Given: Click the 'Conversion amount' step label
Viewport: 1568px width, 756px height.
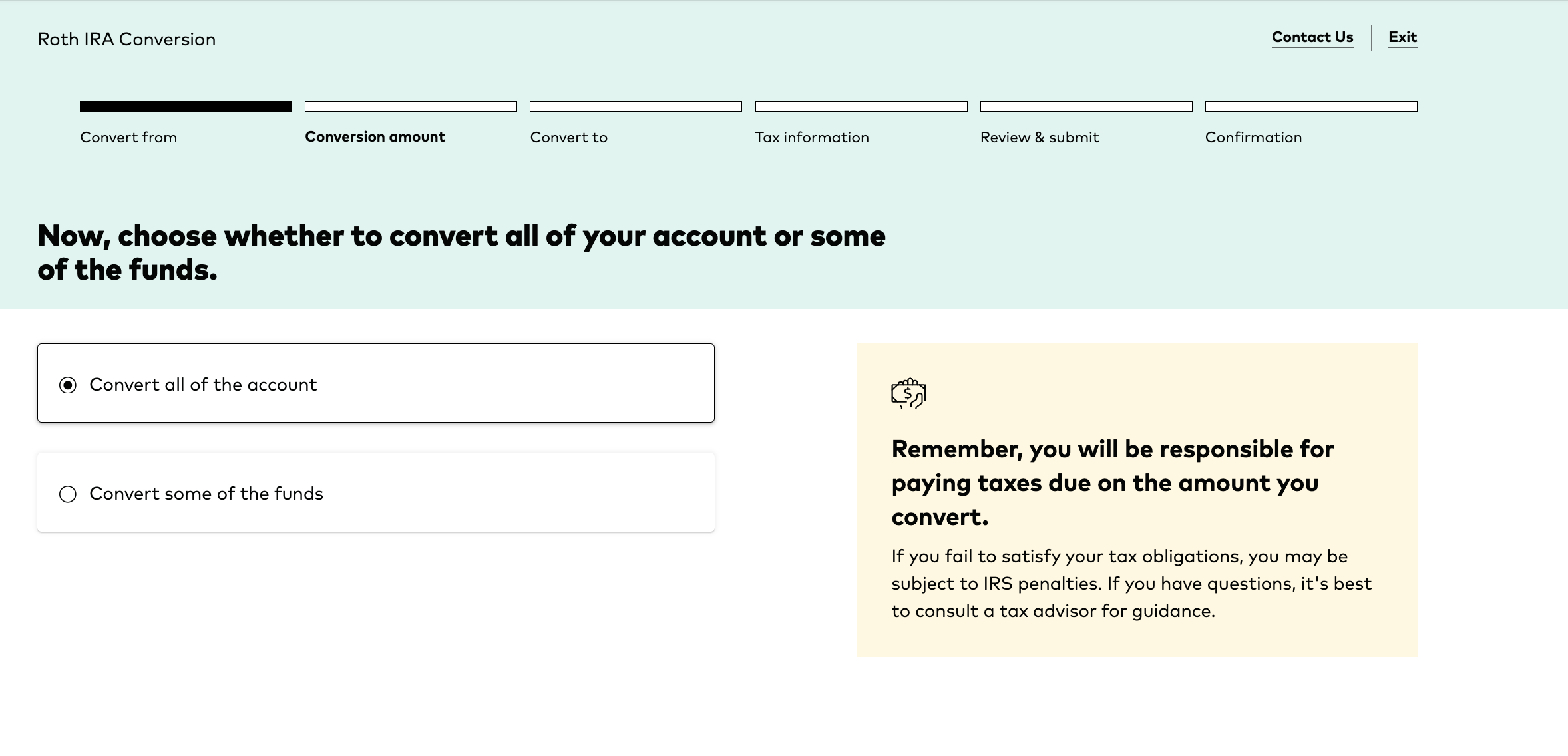Looking at the screenshot, I should [375, 137].
